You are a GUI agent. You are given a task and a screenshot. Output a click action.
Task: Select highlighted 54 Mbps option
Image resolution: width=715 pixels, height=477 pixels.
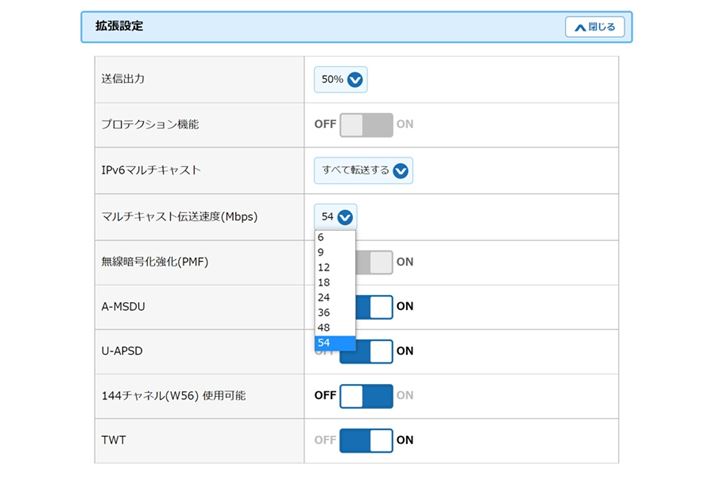pyautogui.click(x=334, y=343)
